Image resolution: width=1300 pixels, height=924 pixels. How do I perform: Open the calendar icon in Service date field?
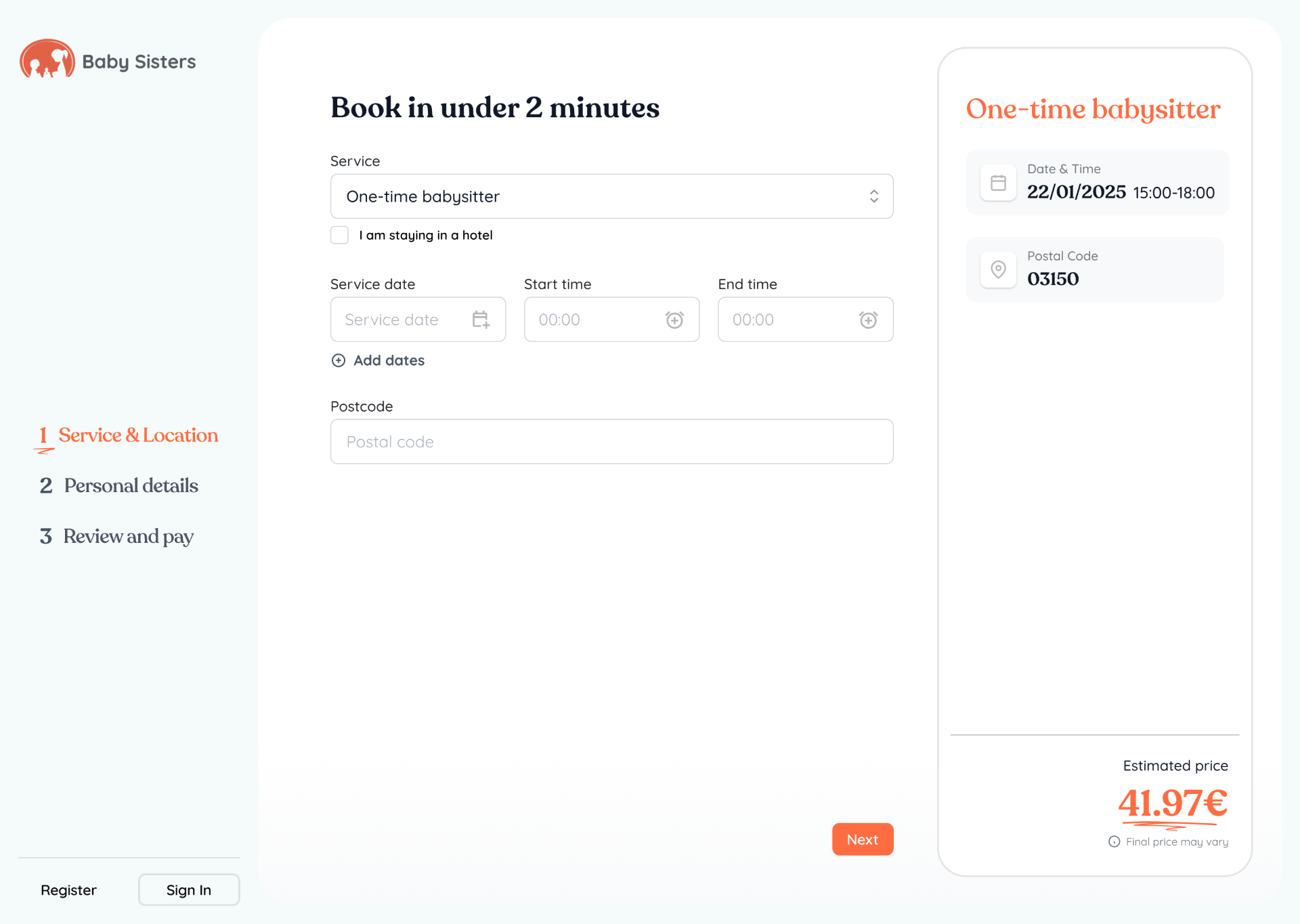(481, 320)
